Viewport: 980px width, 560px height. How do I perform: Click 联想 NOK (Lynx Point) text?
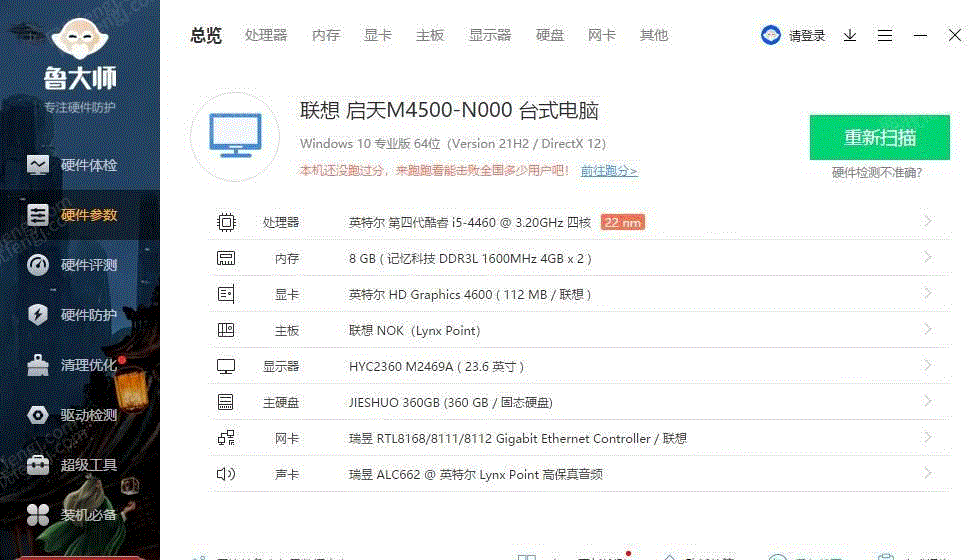(x=414, y=331)
